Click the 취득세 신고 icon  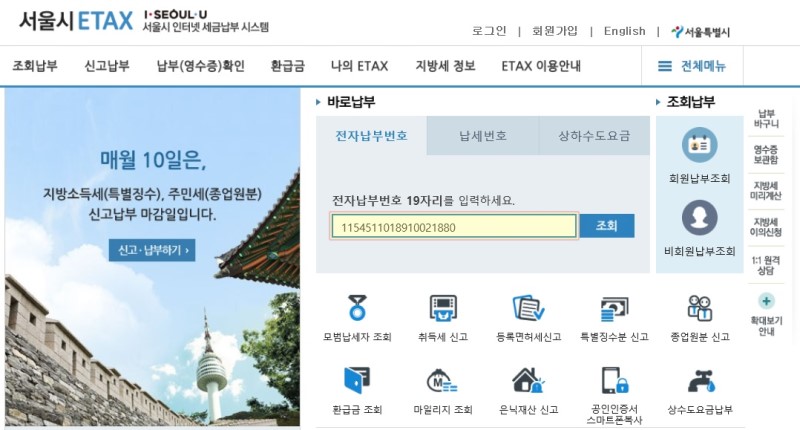click(443, 308)
